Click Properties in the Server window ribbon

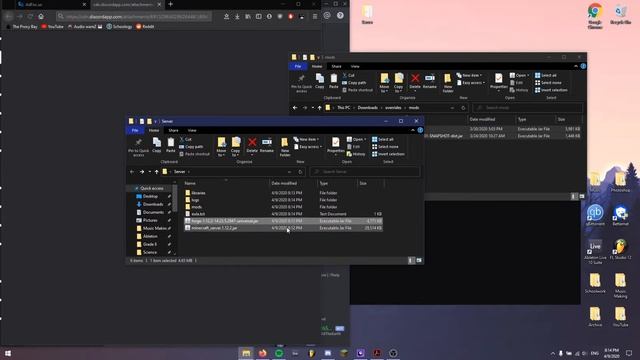(x=336, y=145)
